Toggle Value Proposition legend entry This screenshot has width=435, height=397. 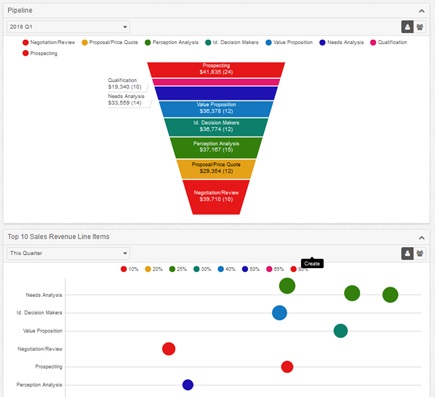tap(289, 42)
